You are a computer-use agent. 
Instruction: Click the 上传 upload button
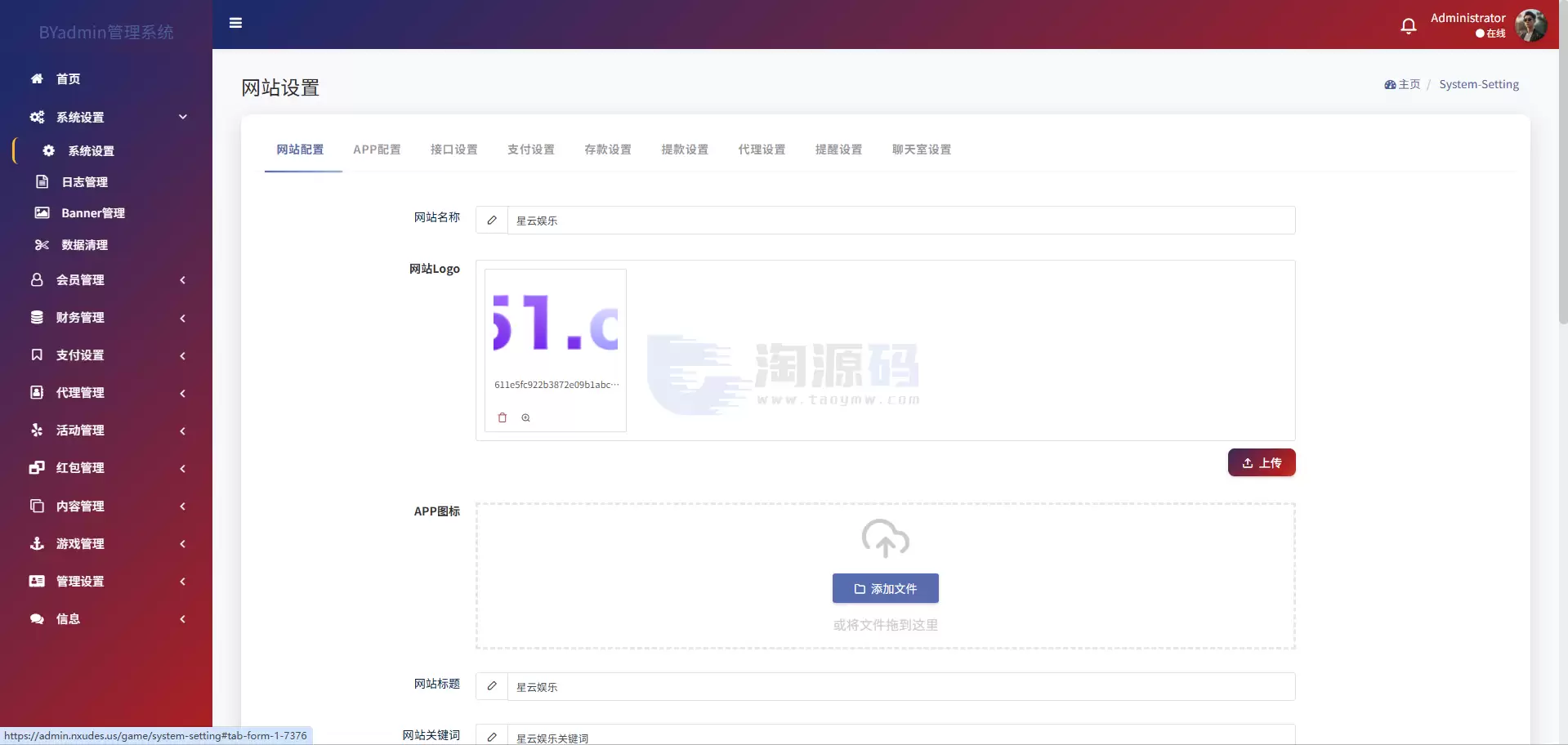pyautogui.click(x=1262, y=462)
